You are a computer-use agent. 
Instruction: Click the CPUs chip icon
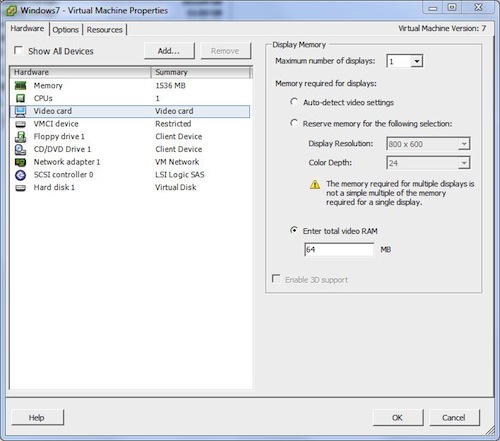pos(20,98)
